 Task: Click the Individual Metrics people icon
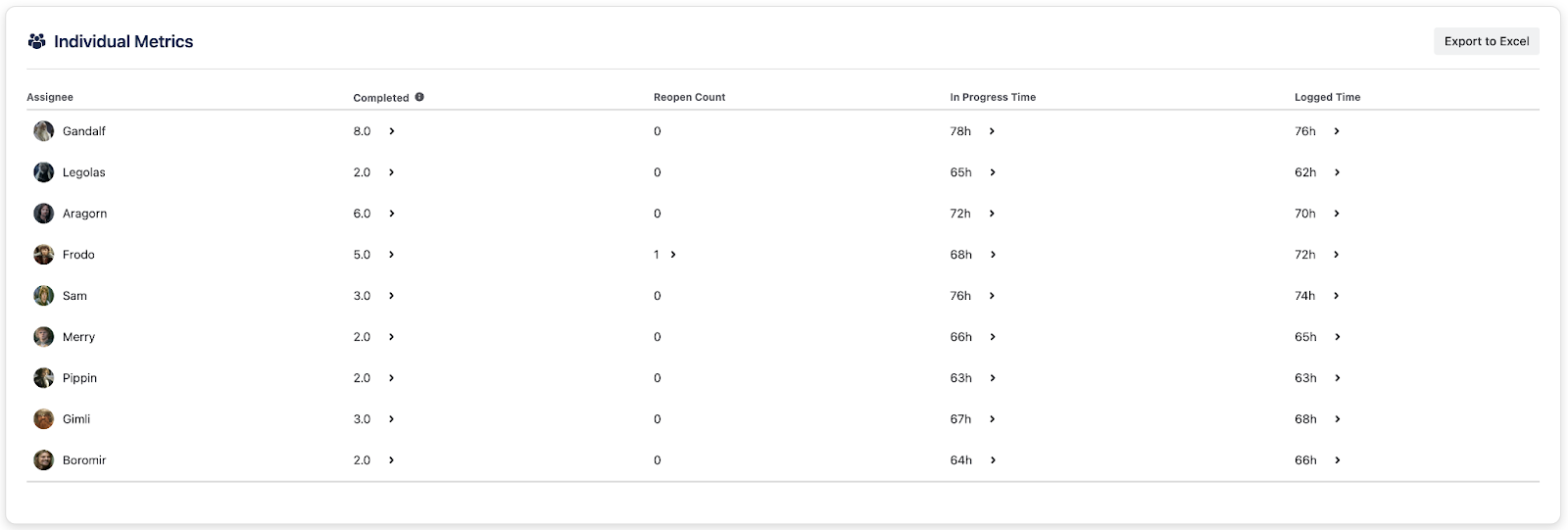click(37, 41)
